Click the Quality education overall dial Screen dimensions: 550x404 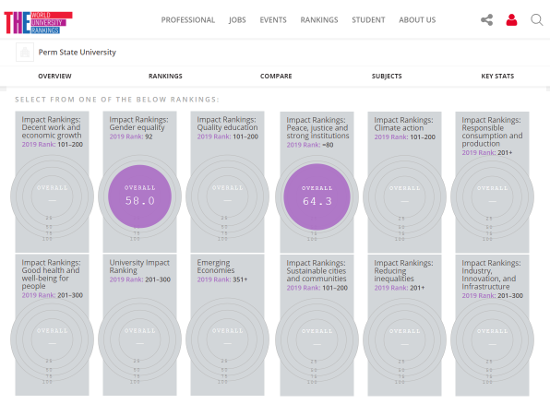click(227, 196)
